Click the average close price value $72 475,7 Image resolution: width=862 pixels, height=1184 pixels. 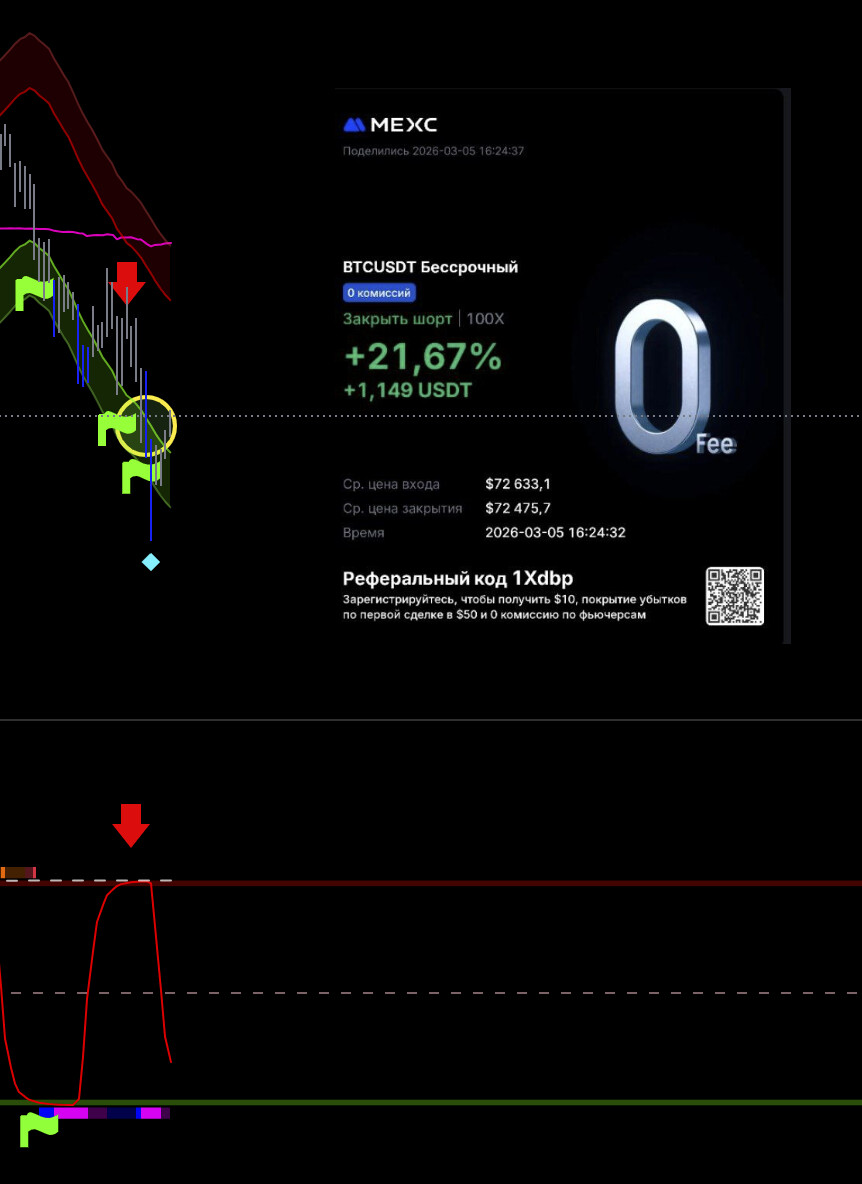point(518,508)
